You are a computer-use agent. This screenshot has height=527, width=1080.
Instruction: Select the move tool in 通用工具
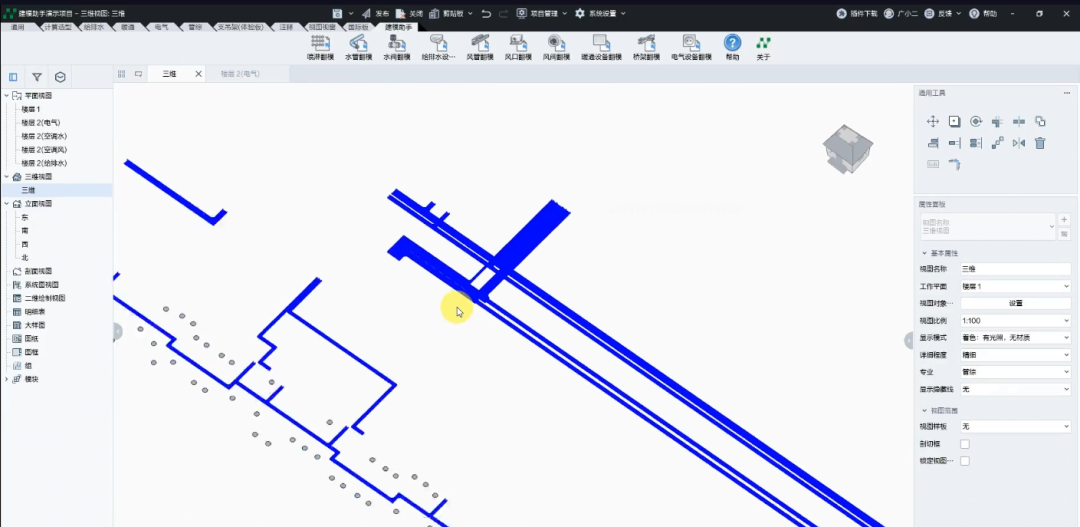[x=933, y=121]
